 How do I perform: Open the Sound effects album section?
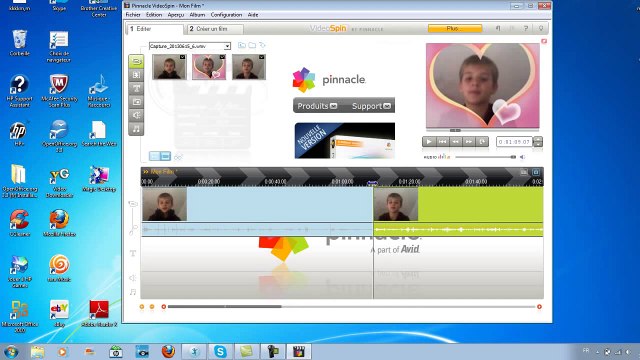(136, 116)
